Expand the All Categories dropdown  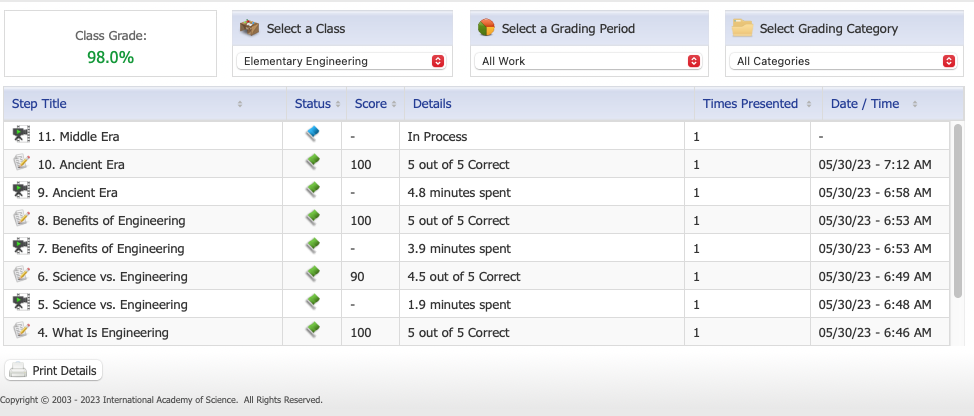pyautogui.click(x=844, y=61)
